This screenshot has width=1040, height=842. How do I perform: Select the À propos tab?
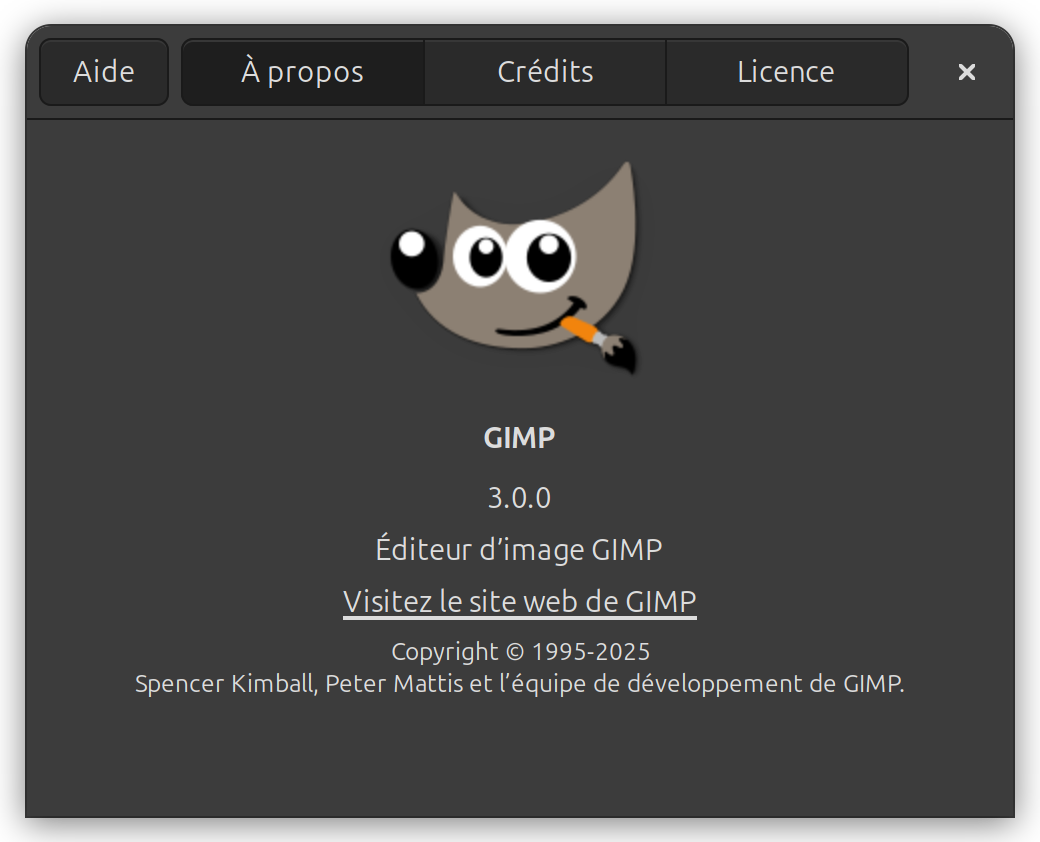[302, 72]
